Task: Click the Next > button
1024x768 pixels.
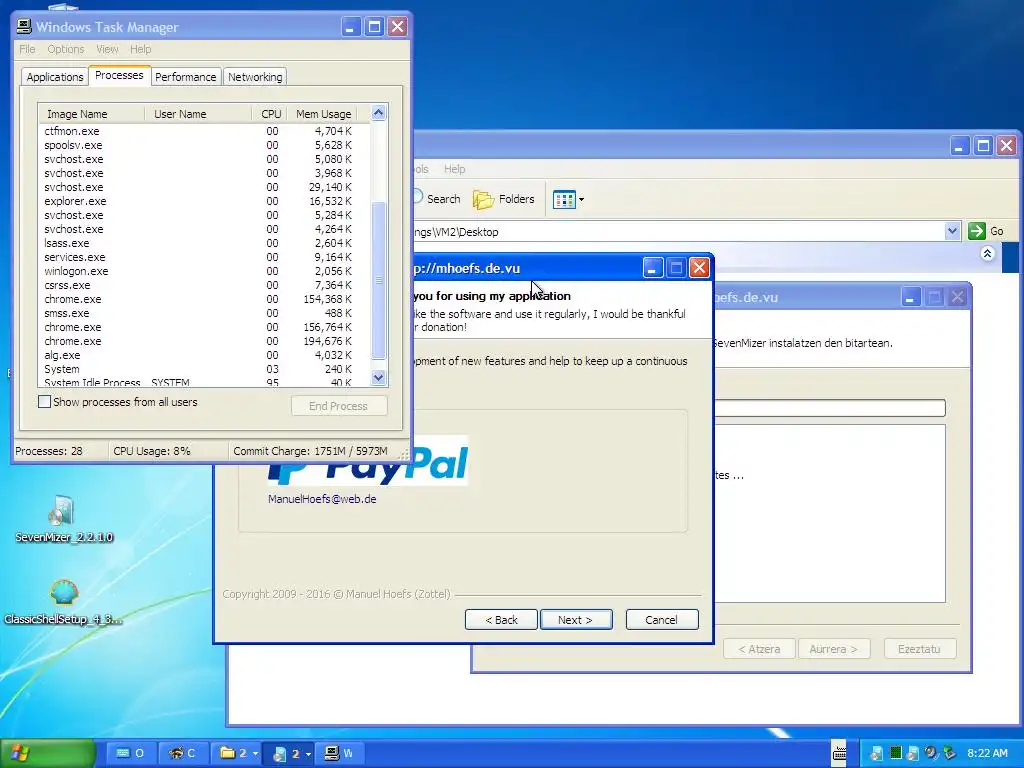Action: (x=576, y=620)
